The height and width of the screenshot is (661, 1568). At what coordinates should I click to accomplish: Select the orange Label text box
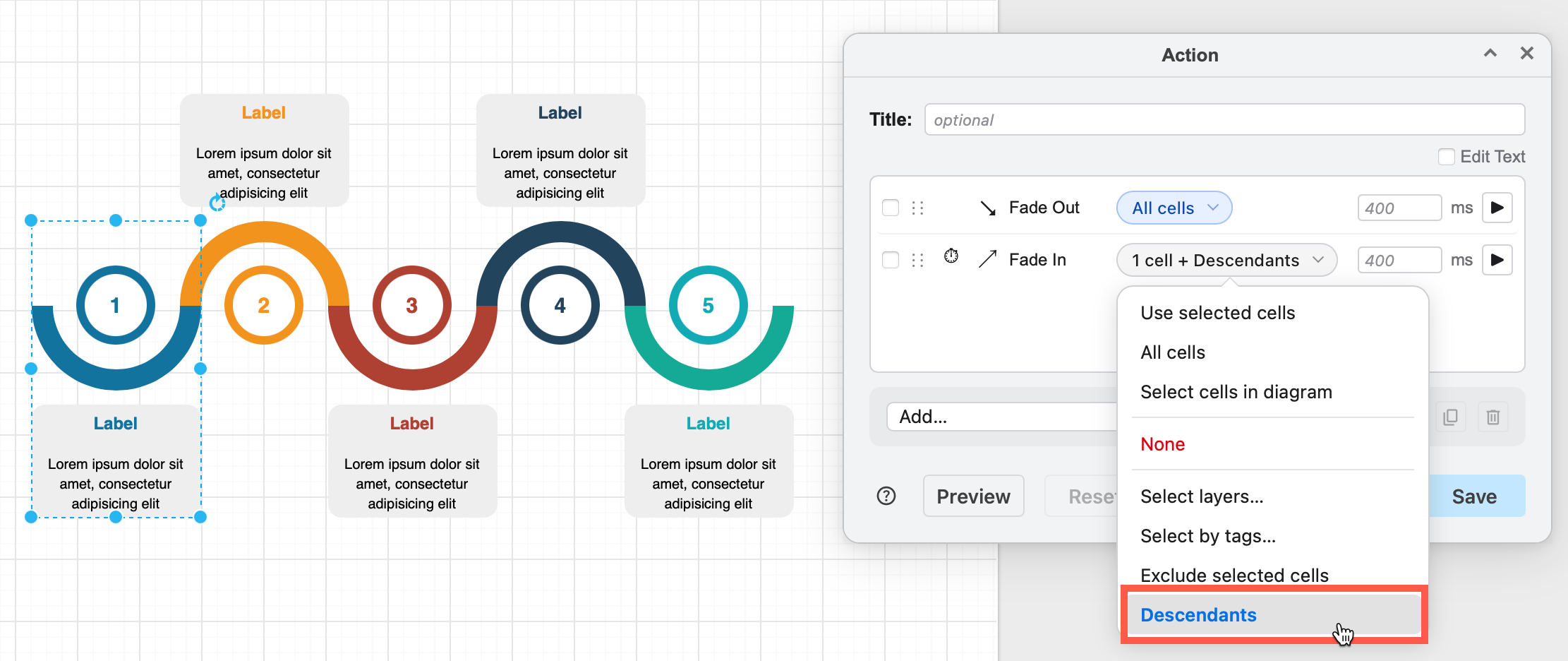(x=265, y=150)
